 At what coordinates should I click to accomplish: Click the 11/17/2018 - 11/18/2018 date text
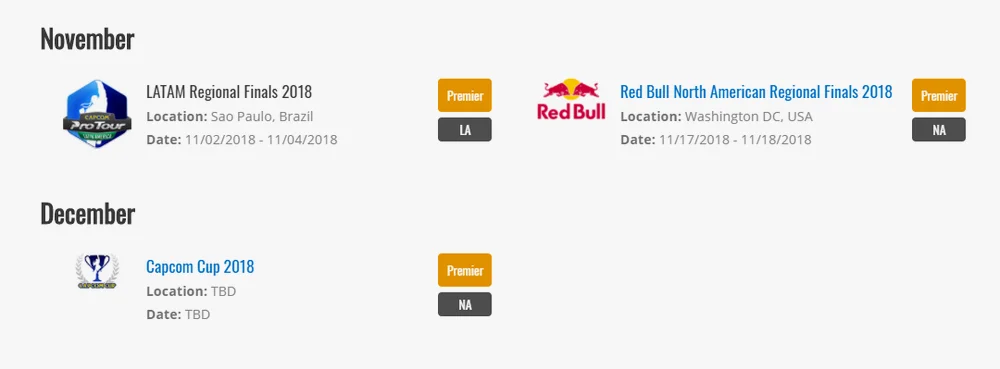(x=735, y=140)
